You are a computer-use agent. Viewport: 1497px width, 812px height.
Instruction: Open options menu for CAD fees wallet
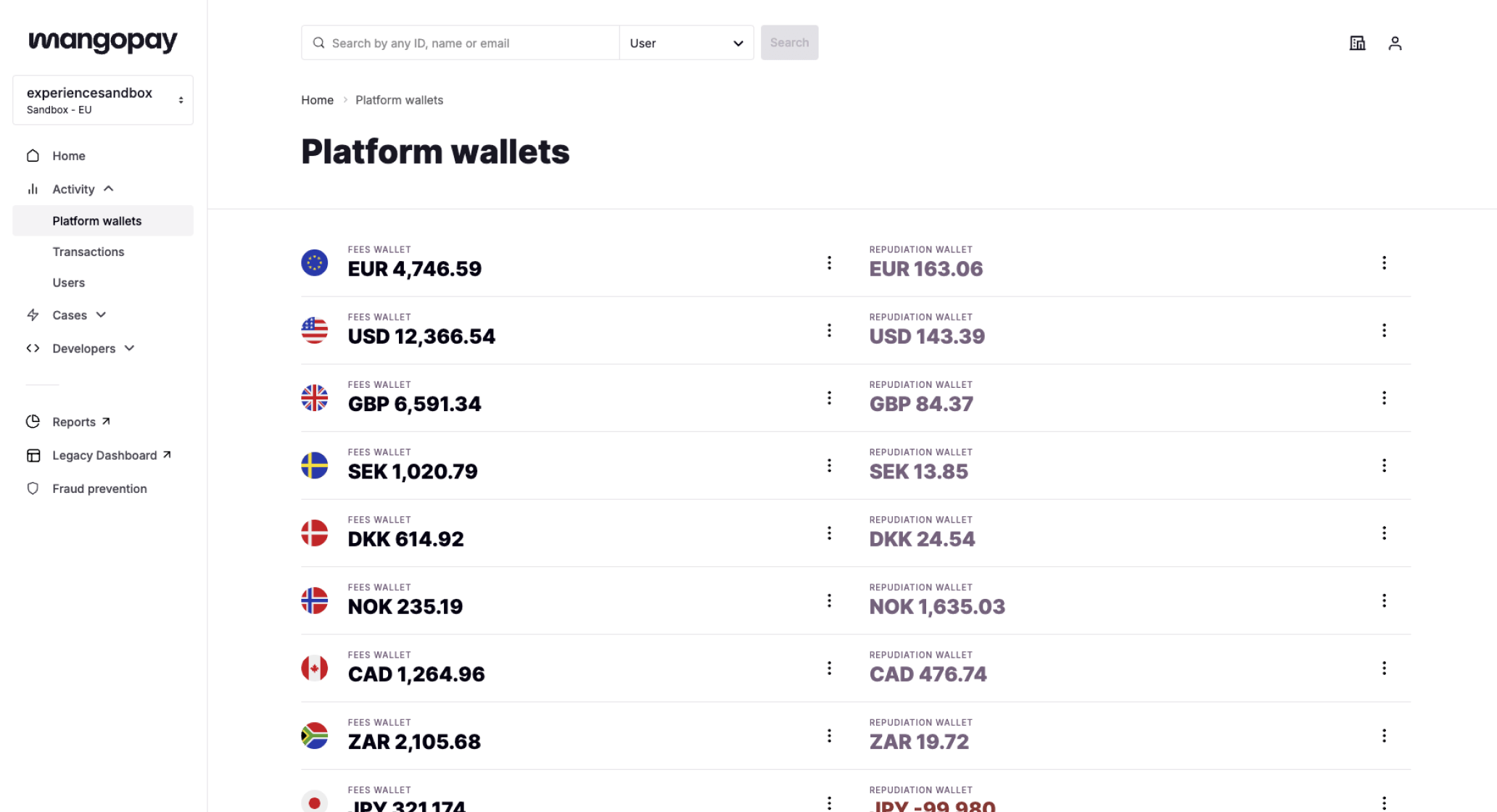829,668
